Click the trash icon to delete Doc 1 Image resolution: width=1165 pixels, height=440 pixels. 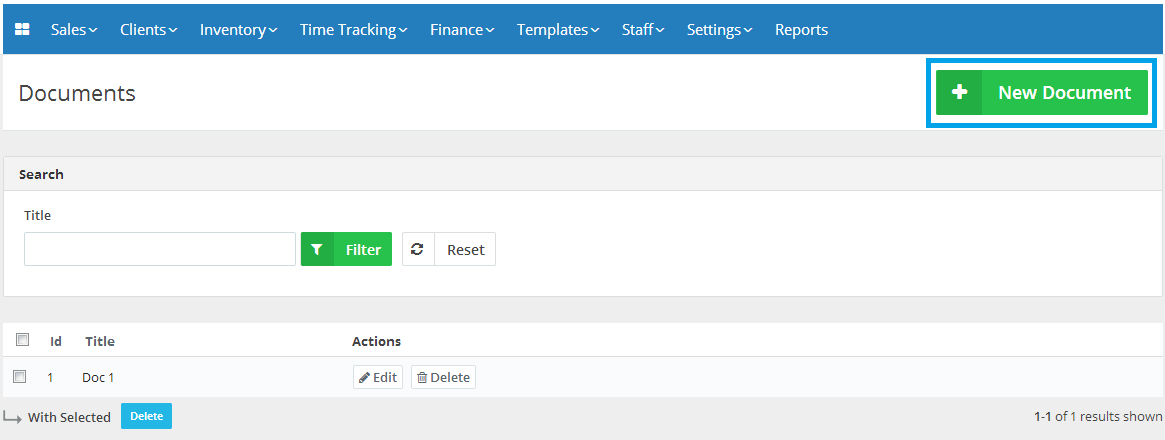(x=422, y=378)
